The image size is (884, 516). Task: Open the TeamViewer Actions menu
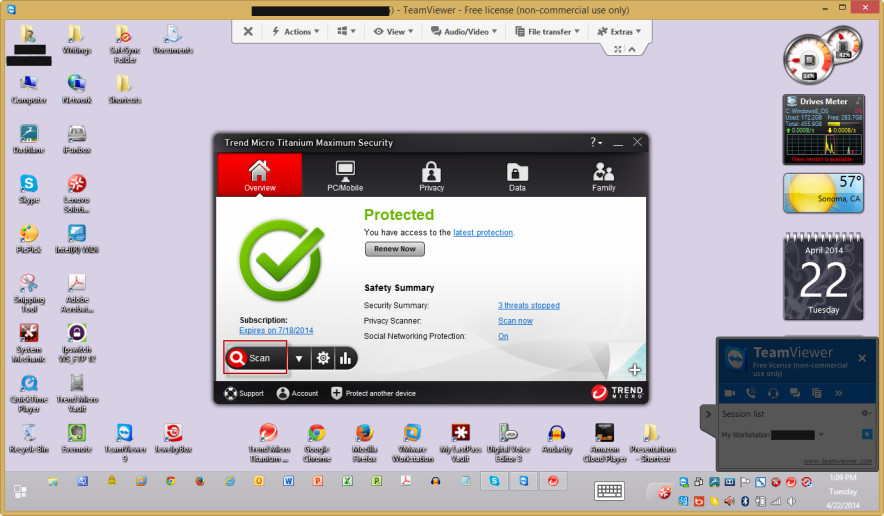click(x=296, y=31)
